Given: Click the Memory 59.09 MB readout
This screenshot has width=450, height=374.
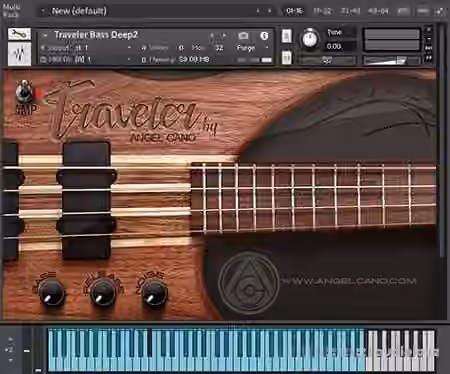Looking at the screenshot, I should pos(194,59).
